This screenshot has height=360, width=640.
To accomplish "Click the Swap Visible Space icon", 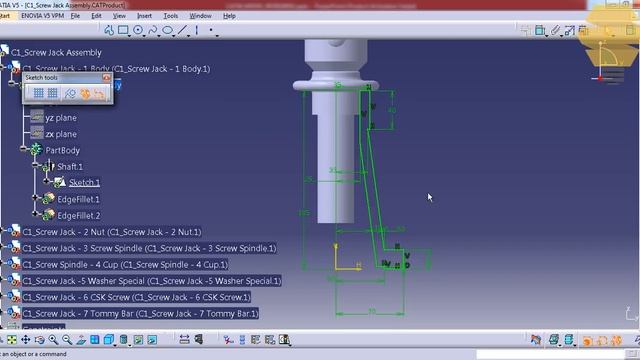I will [x=152, y=340].
